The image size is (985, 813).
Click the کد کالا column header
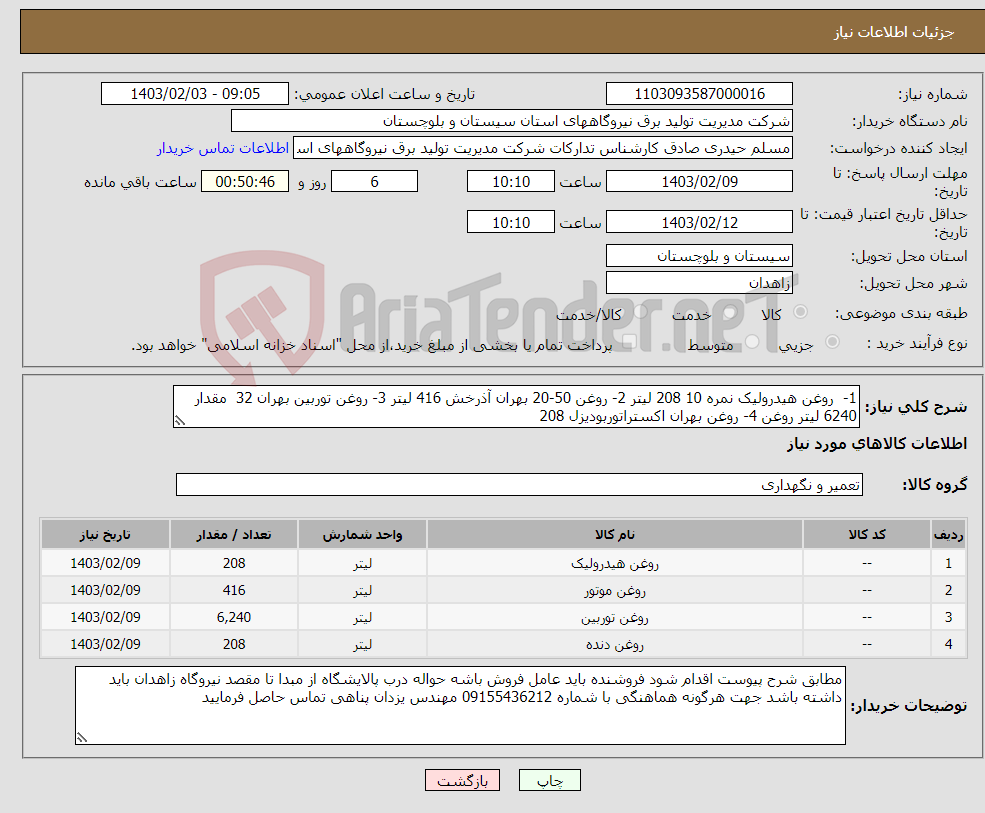click(x=867, y=535)
